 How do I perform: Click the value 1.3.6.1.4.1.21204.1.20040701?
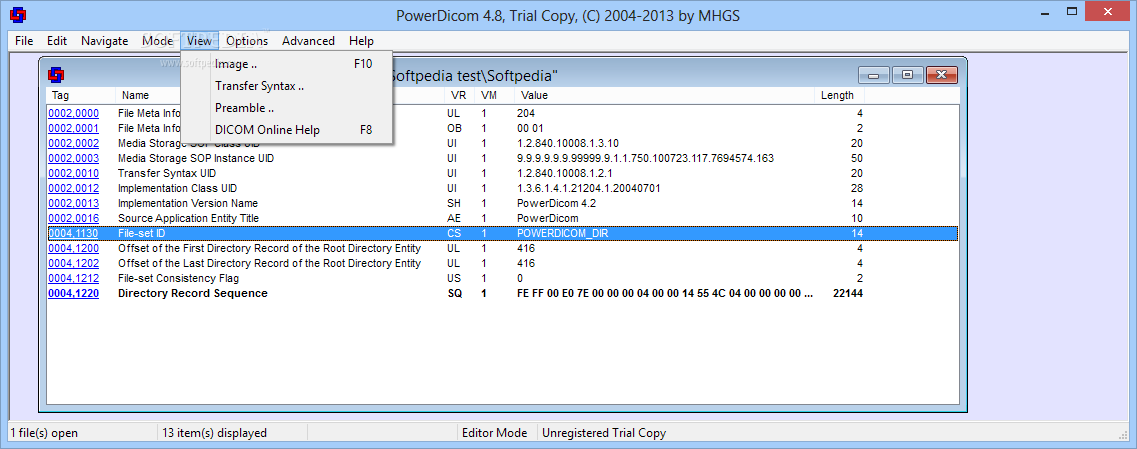[x=588, y=189]
